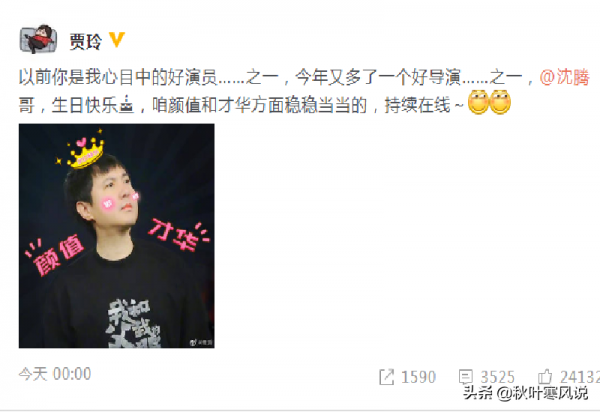Click the repost count 1590
Image resolution: width=600 pixels, height=412 pixels.
click(418, 377)
